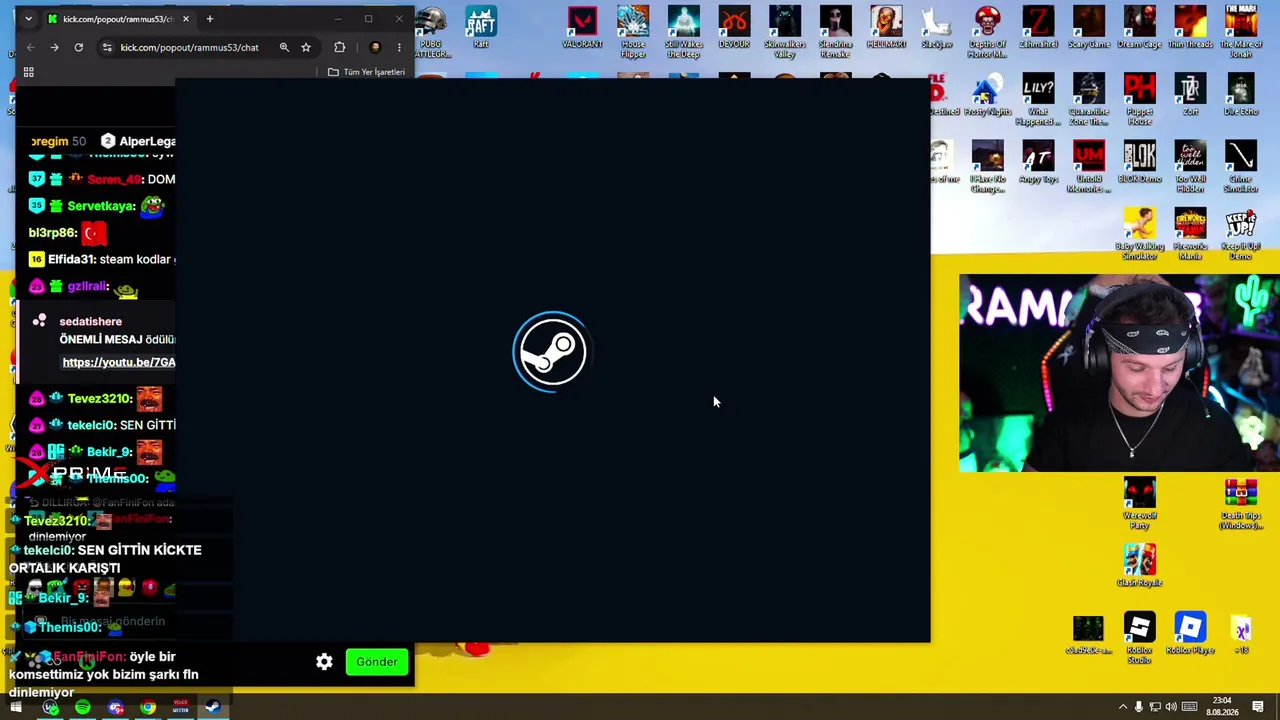Open the Dream Cage desktop shortcut
The image size is (1280, 720).
(1139, 27)
